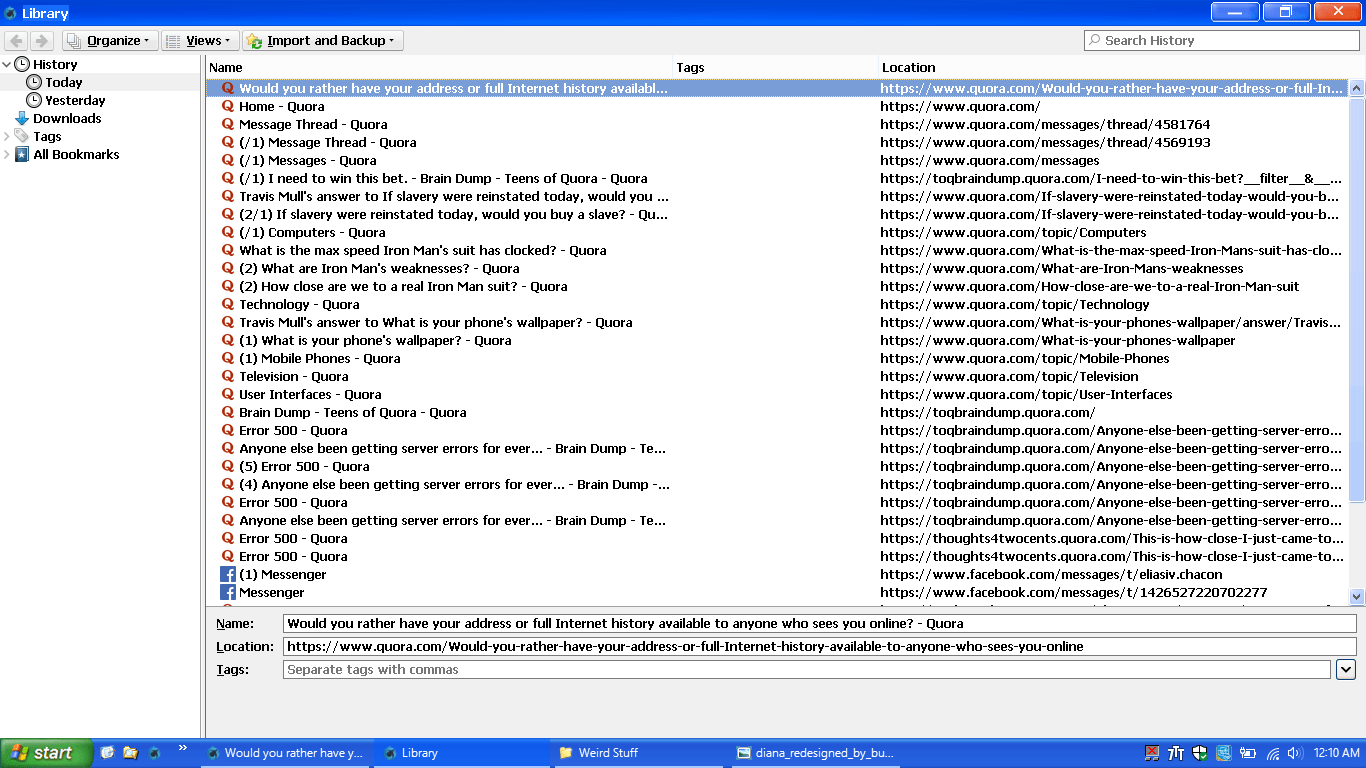The width and height of the screenshot is (1366, 768).
Task: Click the volume icon in system tray
Action: click(x=1294, y=753)
